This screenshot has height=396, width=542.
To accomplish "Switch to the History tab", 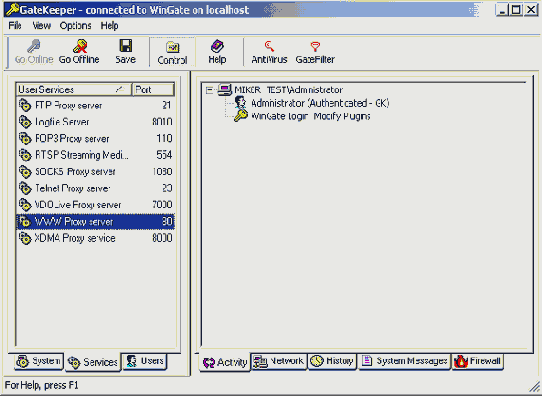I will (x=332, y=361).
